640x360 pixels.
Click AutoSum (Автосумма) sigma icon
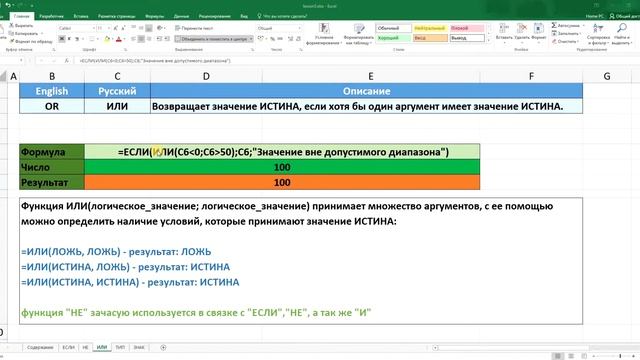[x=554, y=25]
